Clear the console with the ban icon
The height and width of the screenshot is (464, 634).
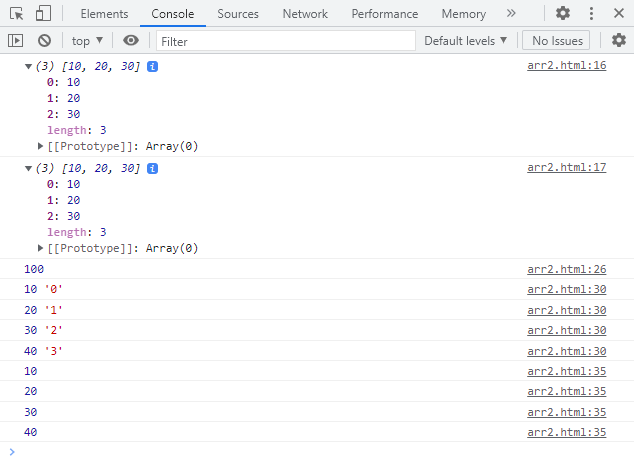click(44, 41)
